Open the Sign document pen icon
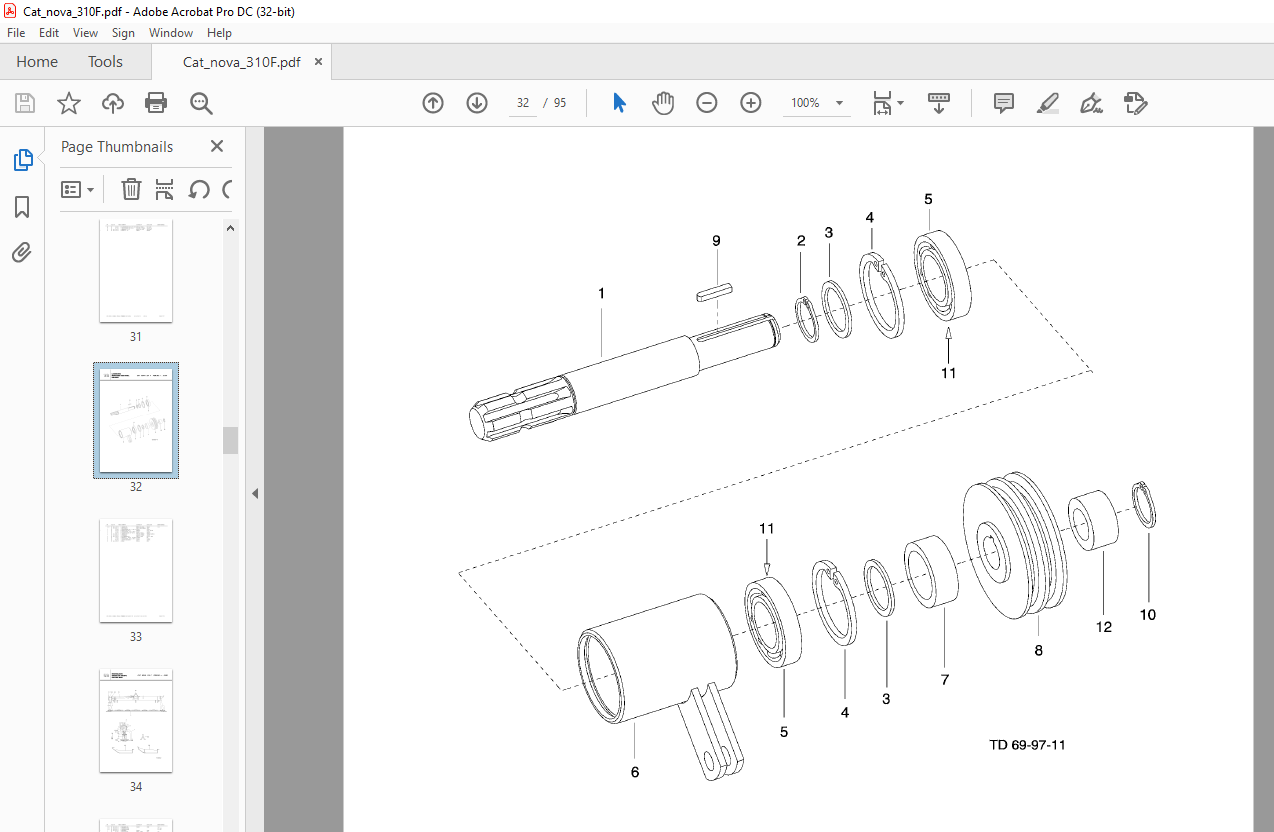 1092,103
